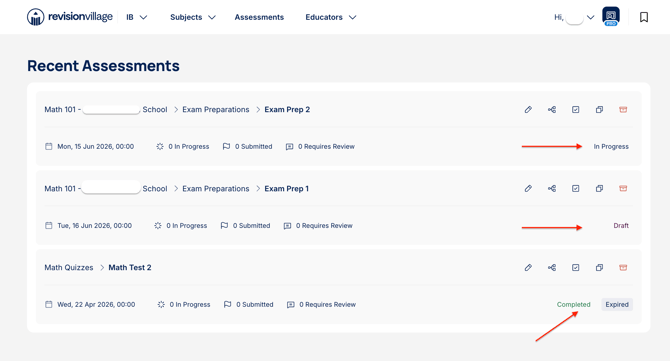Click the Completed status label

click(573, 305)
